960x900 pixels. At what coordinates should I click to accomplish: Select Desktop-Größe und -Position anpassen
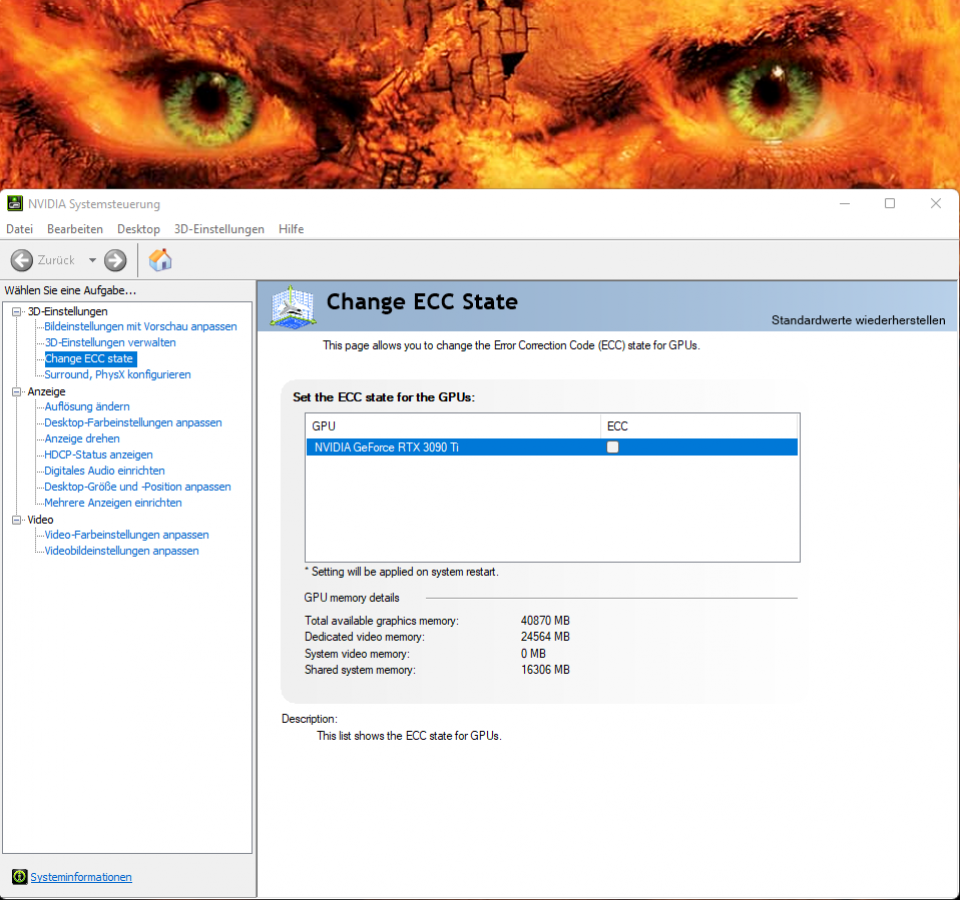tap(138, 486)
